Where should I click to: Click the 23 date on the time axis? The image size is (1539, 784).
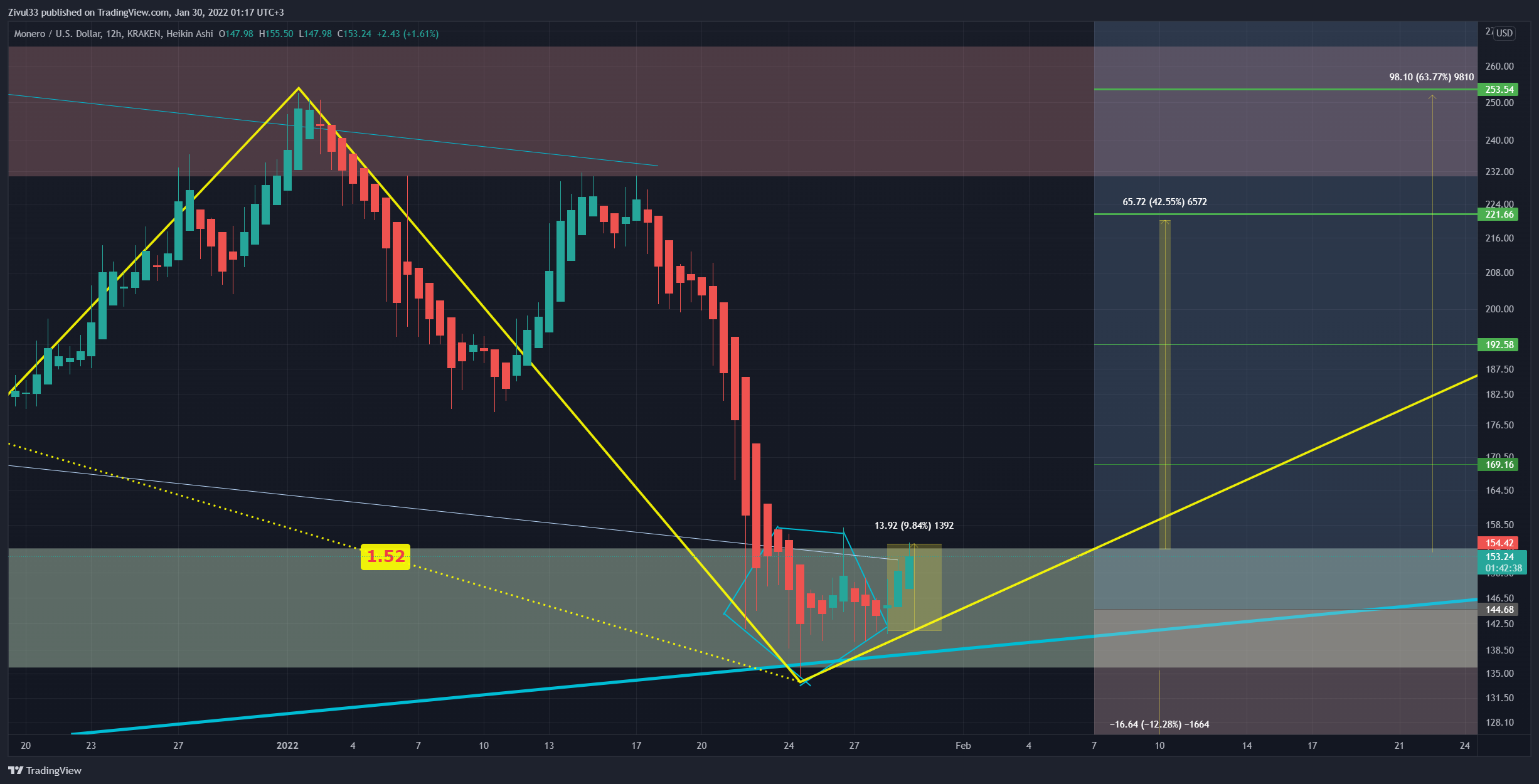tap(91, 746)
